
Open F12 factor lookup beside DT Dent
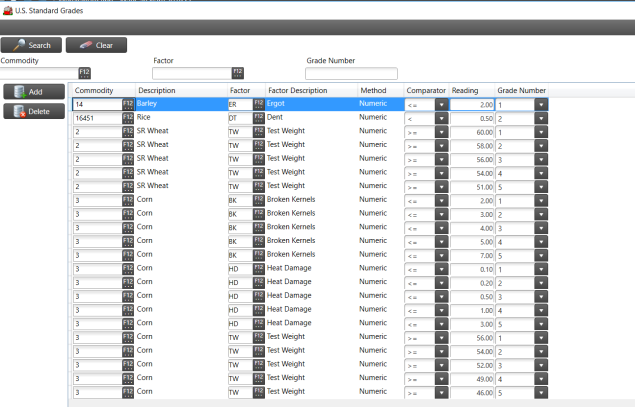pyautogui.click(x=258, y=118)
